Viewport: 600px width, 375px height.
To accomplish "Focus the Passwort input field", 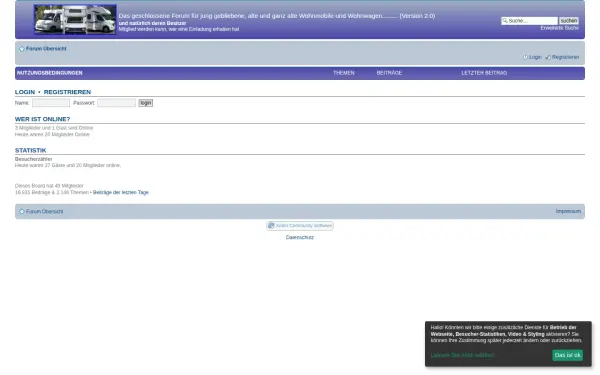I will [x=116, y=103].
